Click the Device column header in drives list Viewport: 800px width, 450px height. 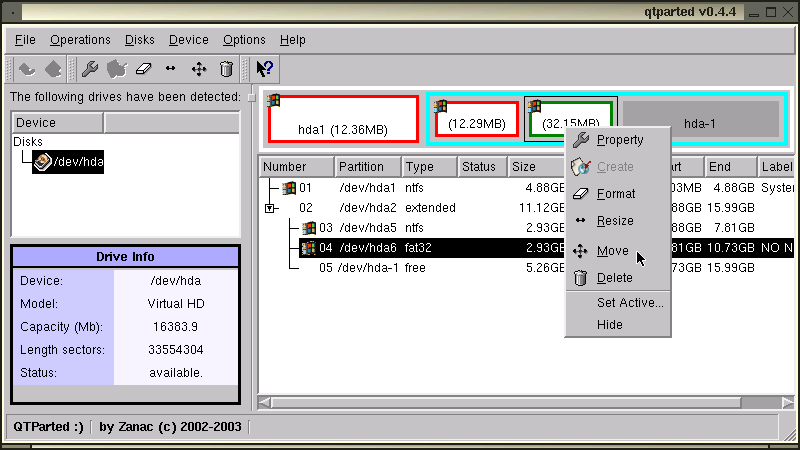[57, 123]
